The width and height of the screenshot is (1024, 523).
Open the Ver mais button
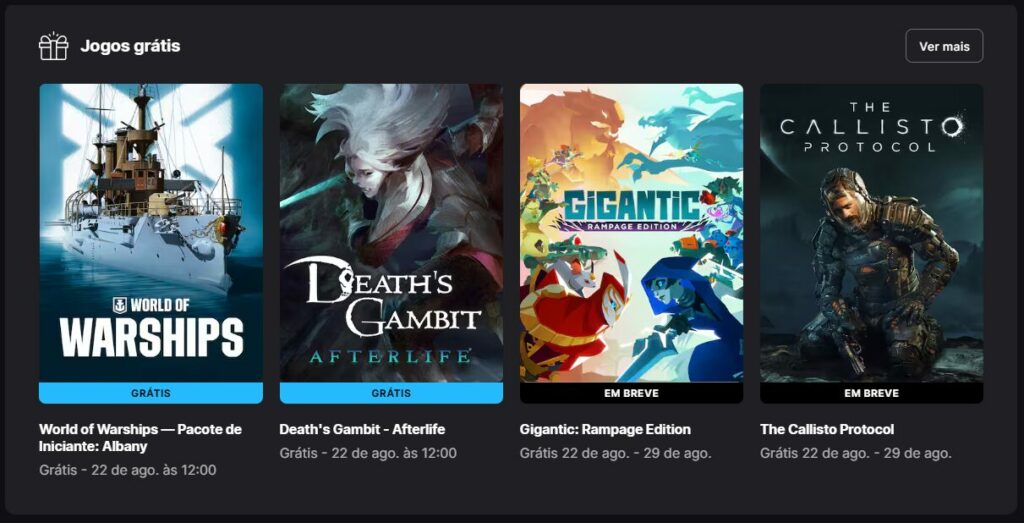(x=944, y=46)
